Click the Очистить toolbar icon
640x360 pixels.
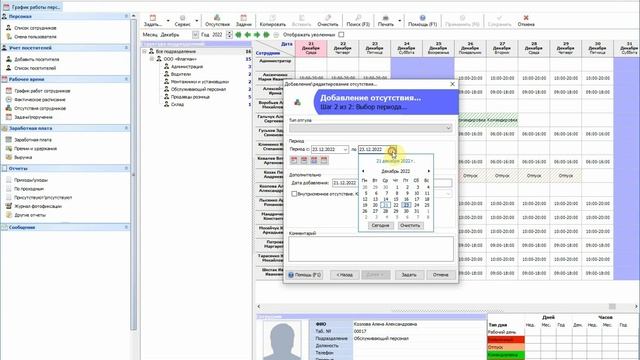coord(328,20)
